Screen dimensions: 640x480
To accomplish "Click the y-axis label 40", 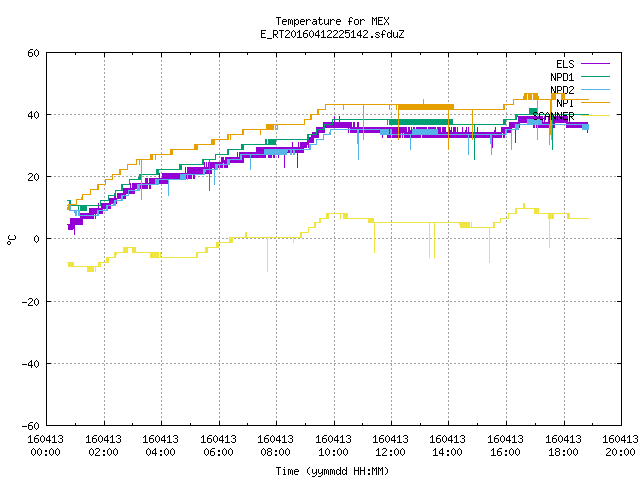I will (x=33, y=115).
